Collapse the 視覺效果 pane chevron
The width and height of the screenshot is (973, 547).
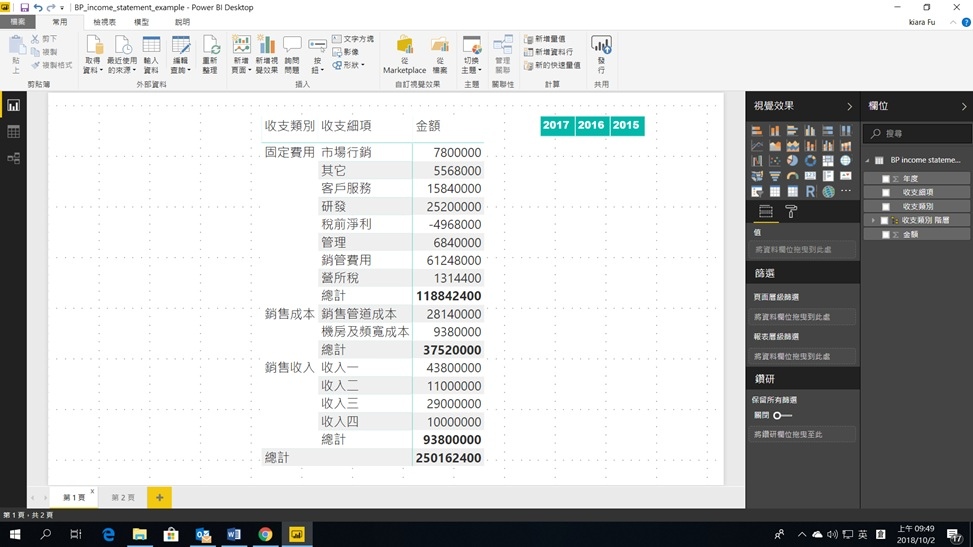[850, 107]
